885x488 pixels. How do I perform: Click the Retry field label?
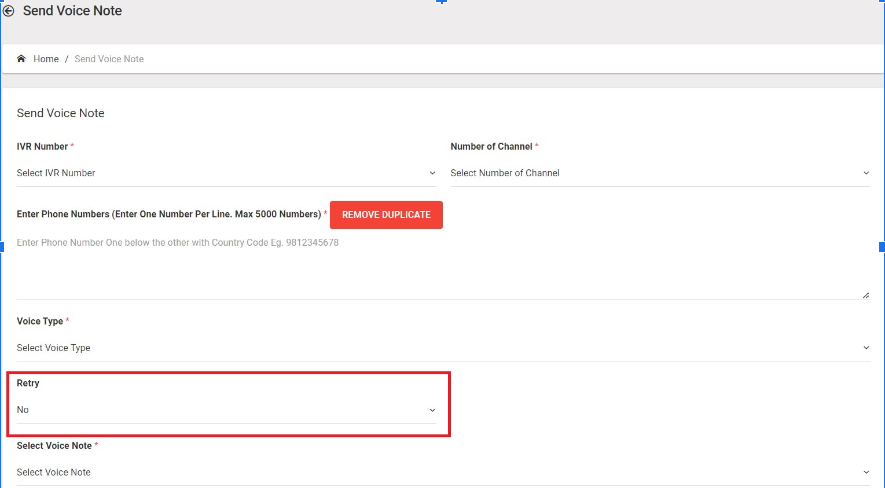tap(28, 383)
